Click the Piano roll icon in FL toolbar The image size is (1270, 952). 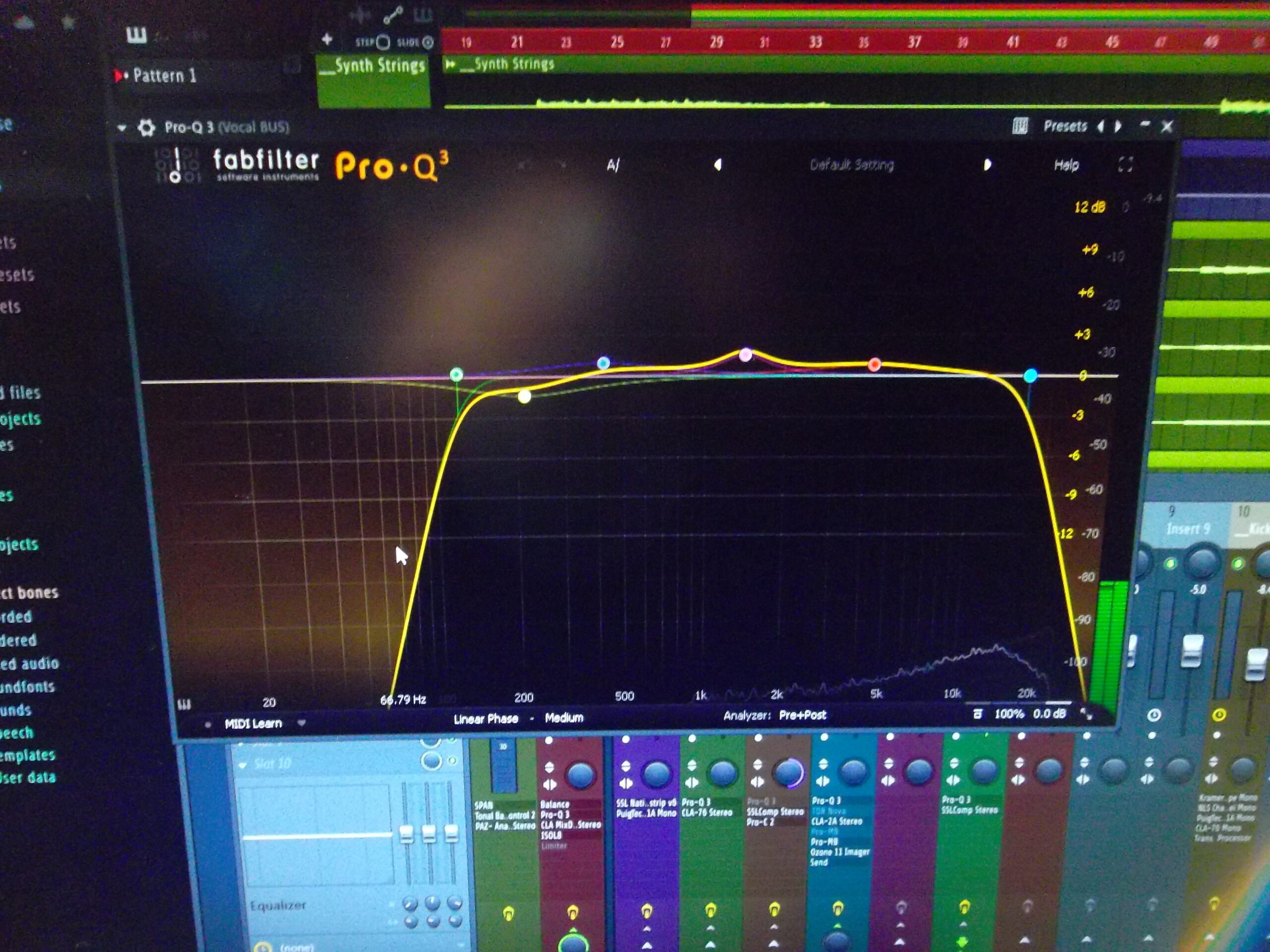click(136, 36)
